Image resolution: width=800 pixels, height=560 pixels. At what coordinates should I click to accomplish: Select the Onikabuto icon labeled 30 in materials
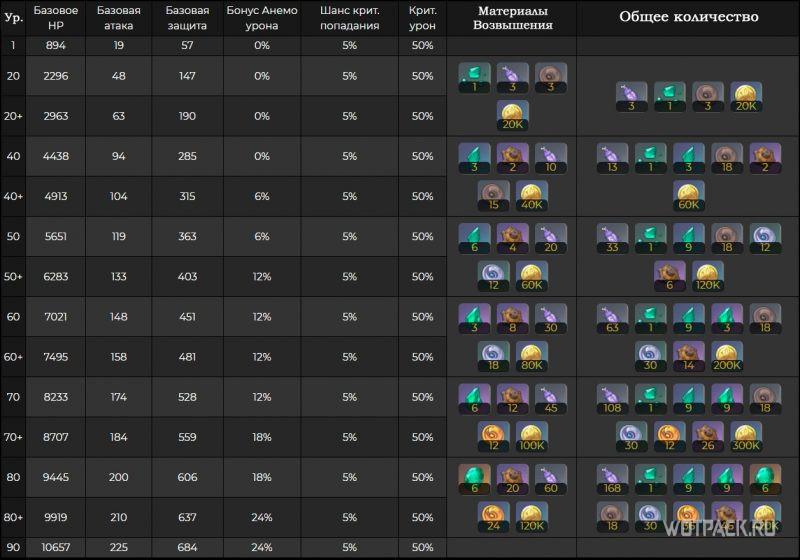551,319
